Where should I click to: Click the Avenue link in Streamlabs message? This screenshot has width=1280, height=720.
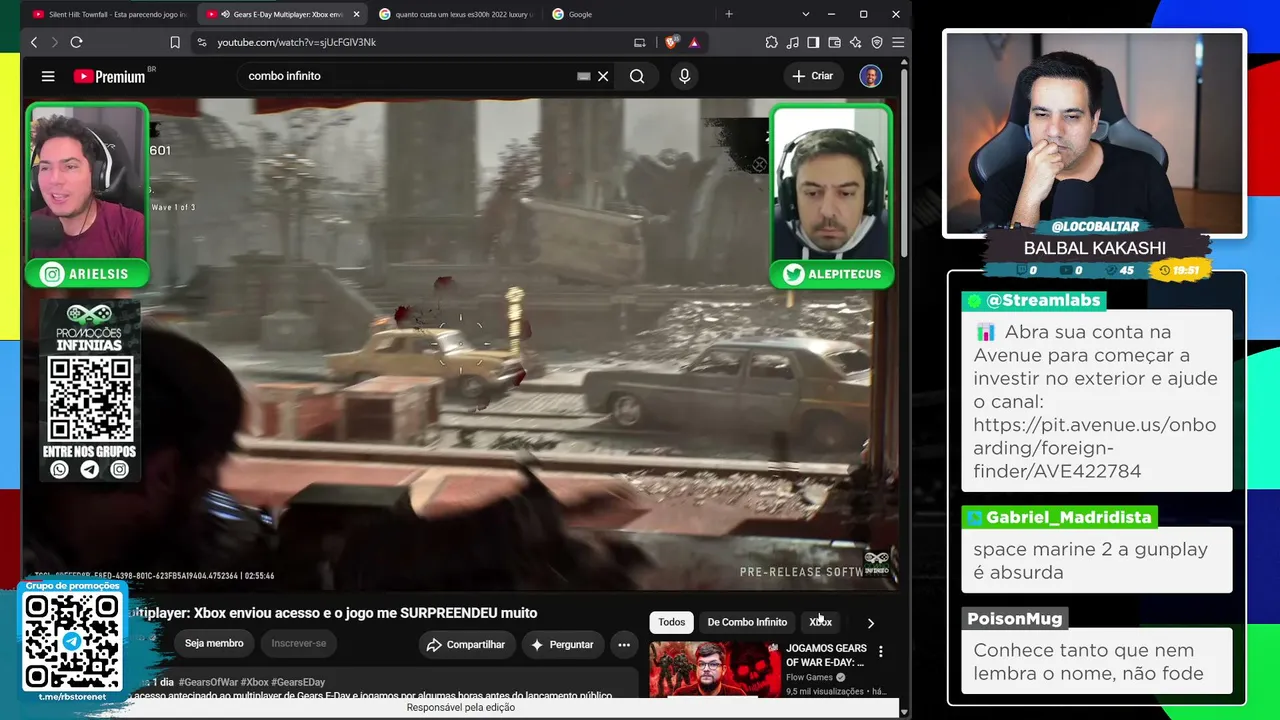click(x=1095, y=448)
